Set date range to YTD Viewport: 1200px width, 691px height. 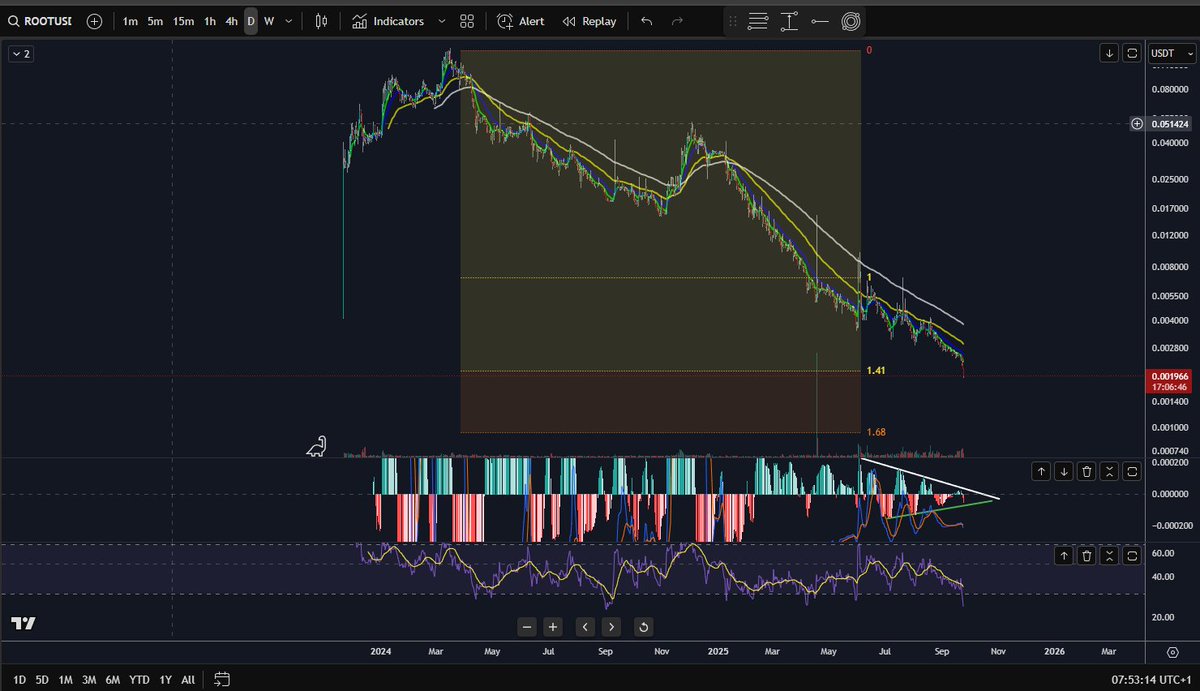click(140, 680)
